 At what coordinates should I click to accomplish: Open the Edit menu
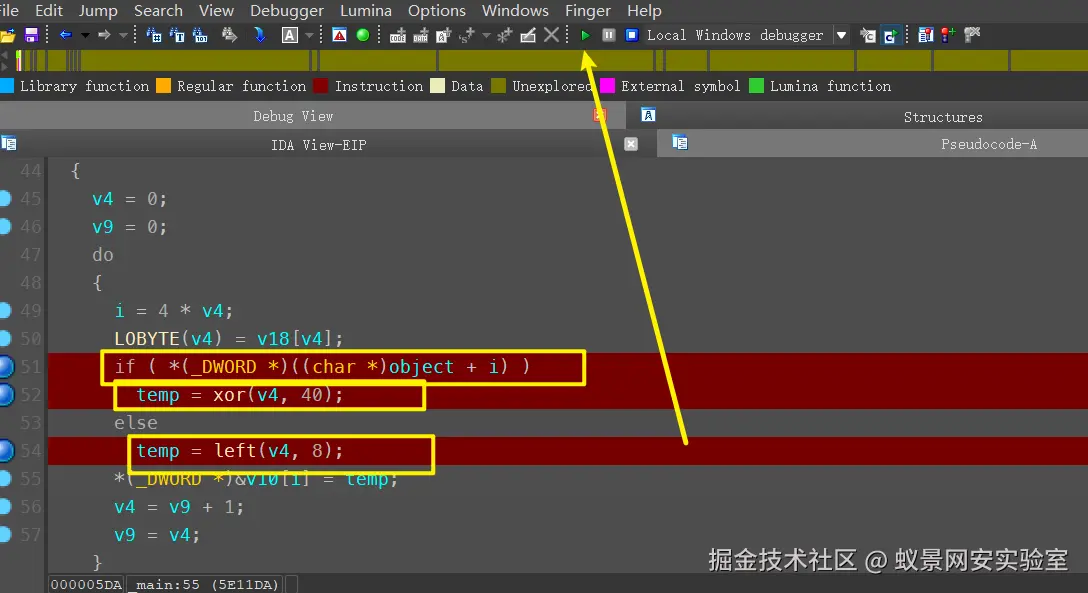pyautogui.click(x=49, y=10)
